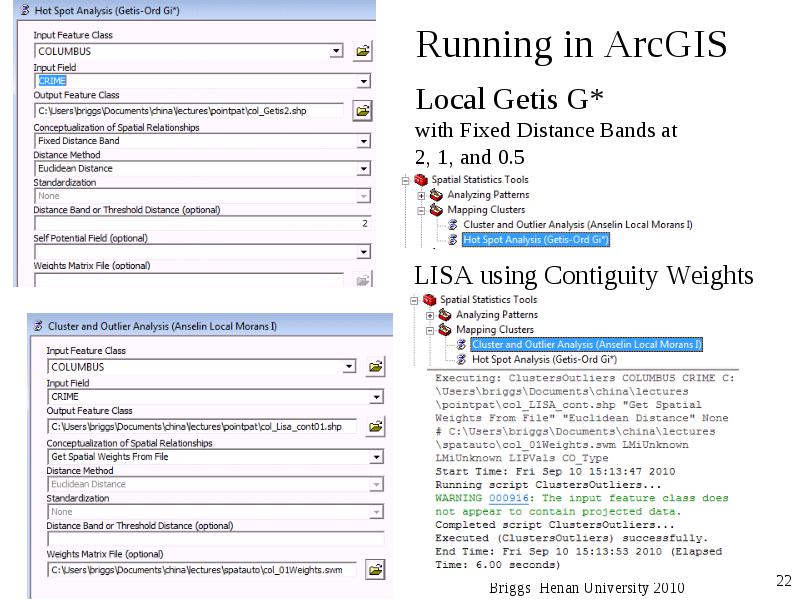Click the 'Start Time: Fri Sep 10 15:13:47 2010' log line
The width and height of the screenshot is (800, 600).
(555, 471)
